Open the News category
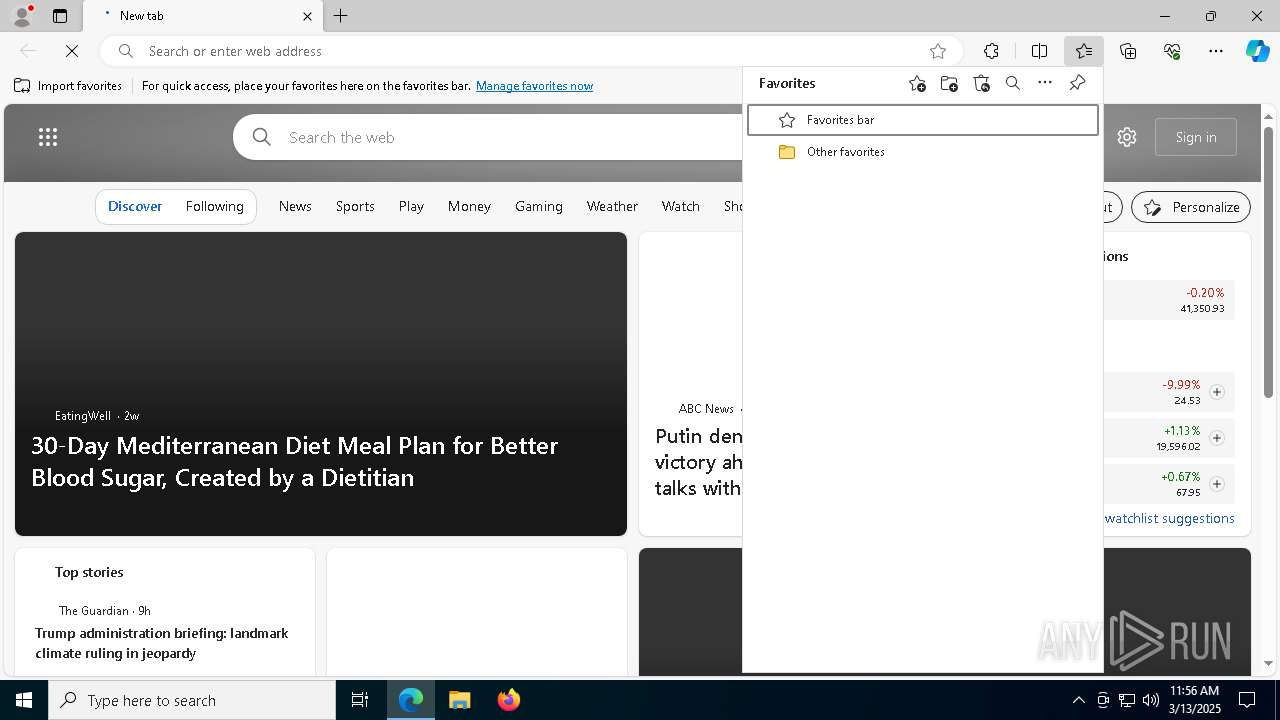The width and height of the screenshot is (1280, 720). [295, 206]
